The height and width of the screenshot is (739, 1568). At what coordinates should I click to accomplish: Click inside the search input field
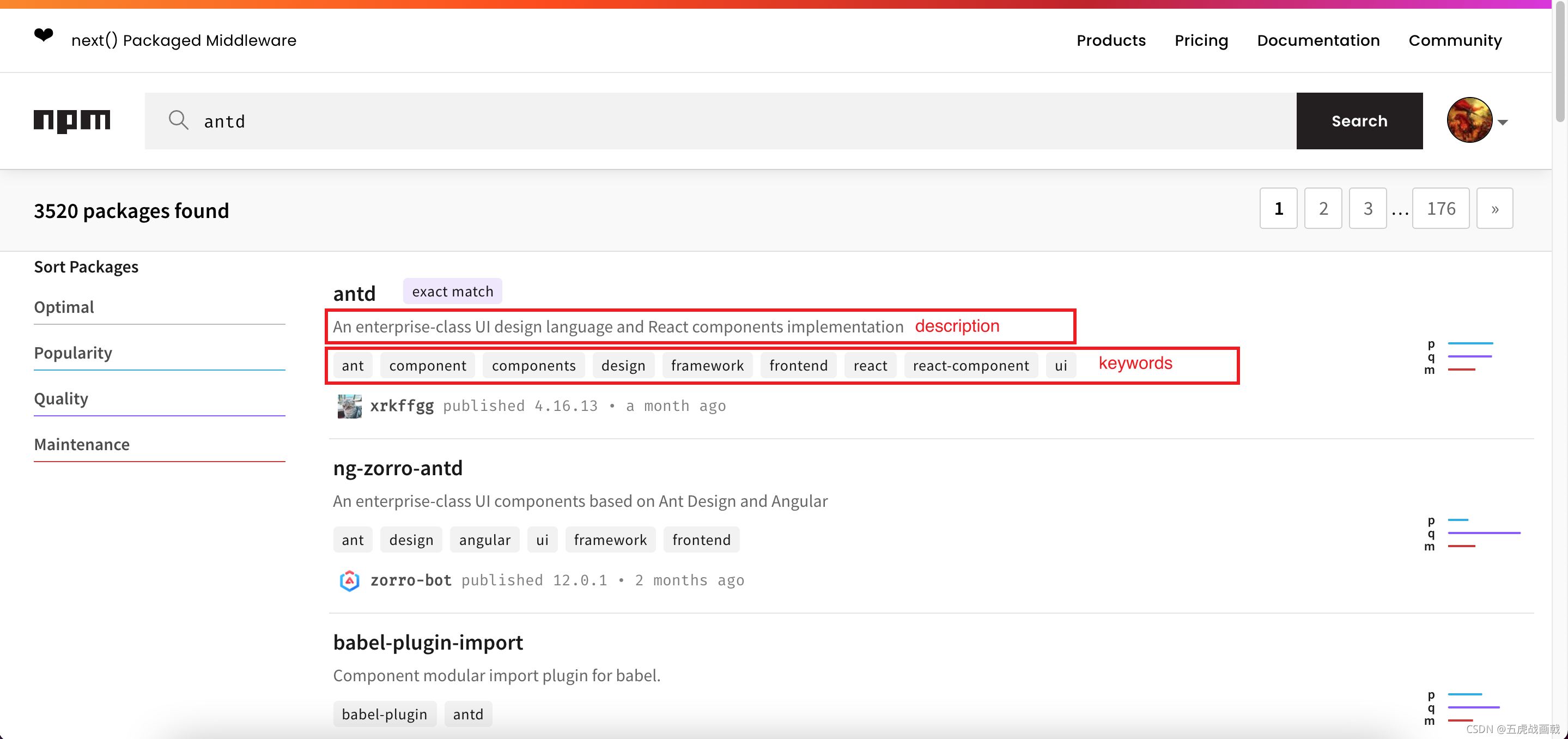click(x=487, y=120)
